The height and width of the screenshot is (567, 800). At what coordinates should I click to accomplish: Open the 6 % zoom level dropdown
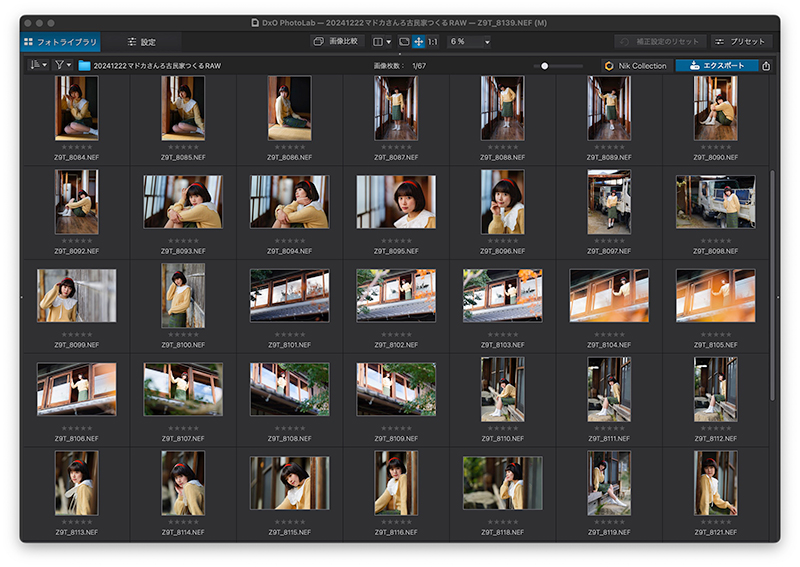tap(469, 42)
